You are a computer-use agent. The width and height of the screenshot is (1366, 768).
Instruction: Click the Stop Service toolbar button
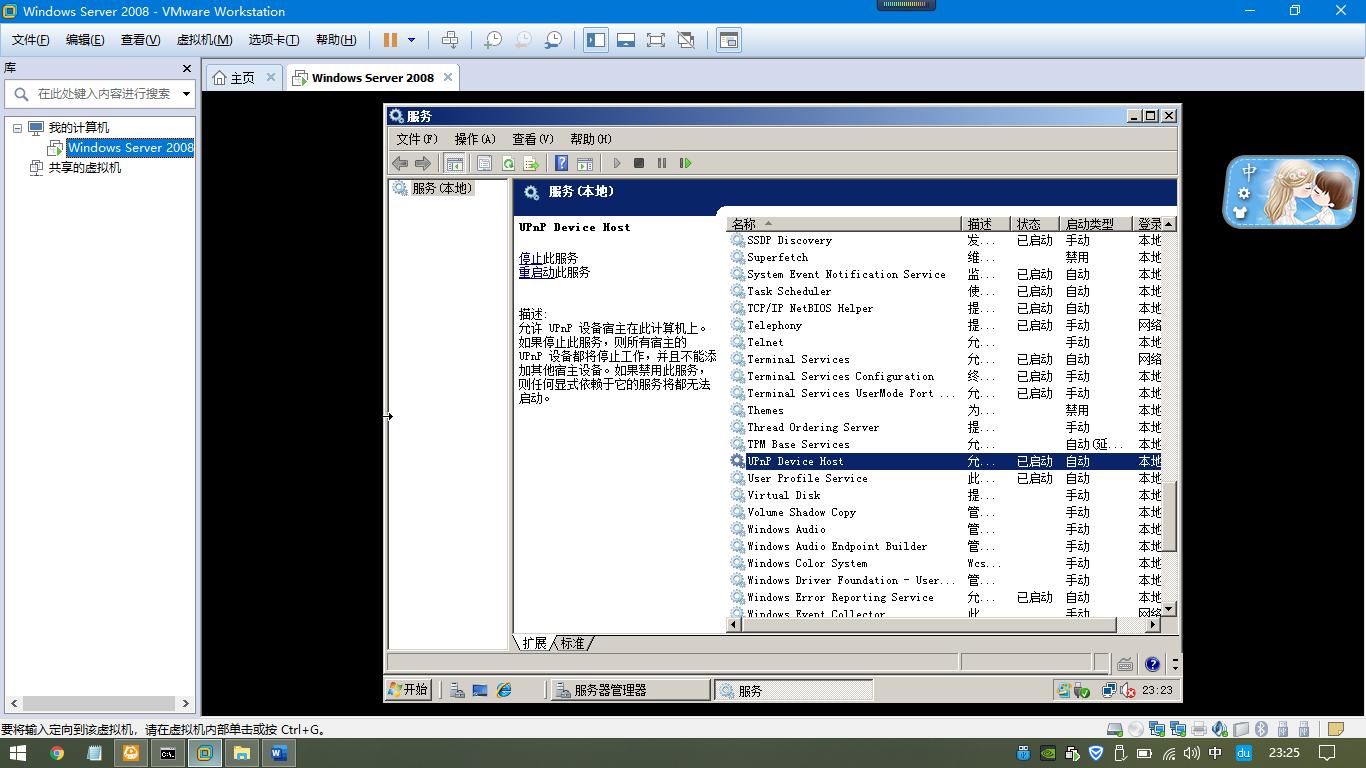[x=639, y=163]
